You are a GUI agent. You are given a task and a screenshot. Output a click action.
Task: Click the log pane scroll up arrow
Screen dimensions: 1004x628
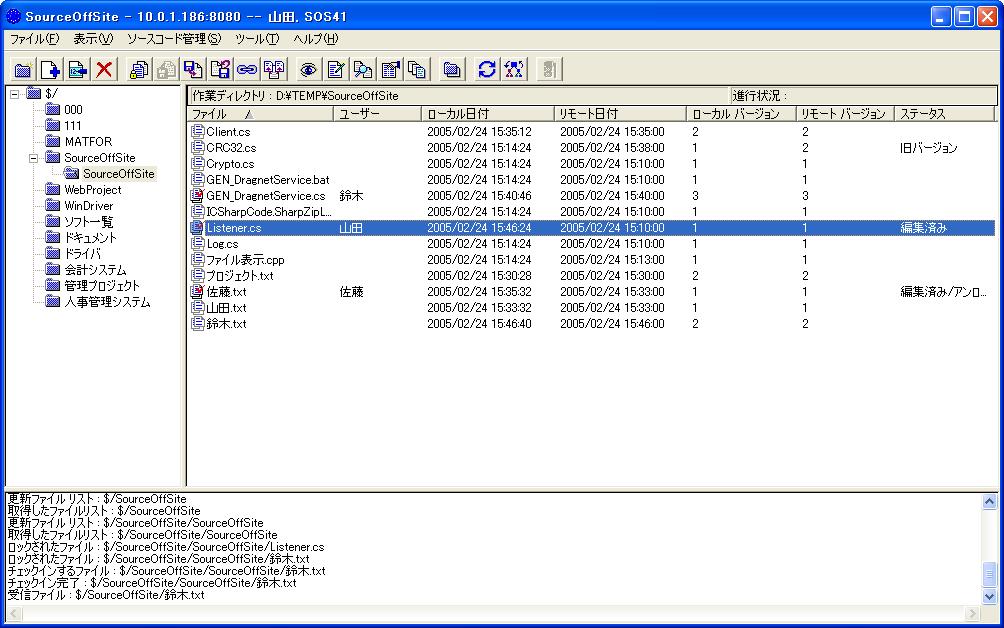click(989, 501)
